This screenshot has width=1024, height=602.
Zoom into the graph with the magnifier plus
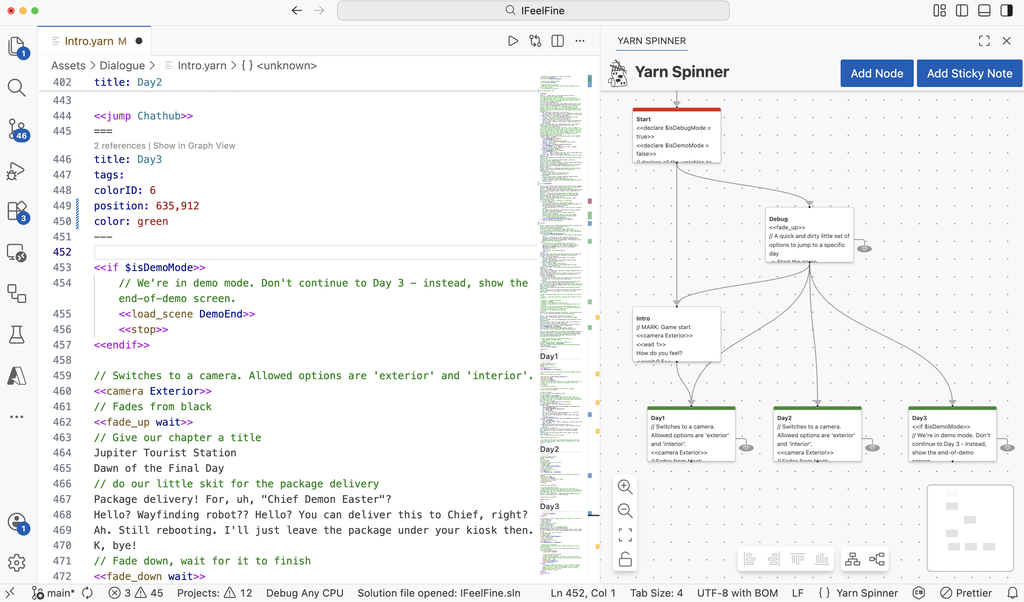click(x=625, y=487)
